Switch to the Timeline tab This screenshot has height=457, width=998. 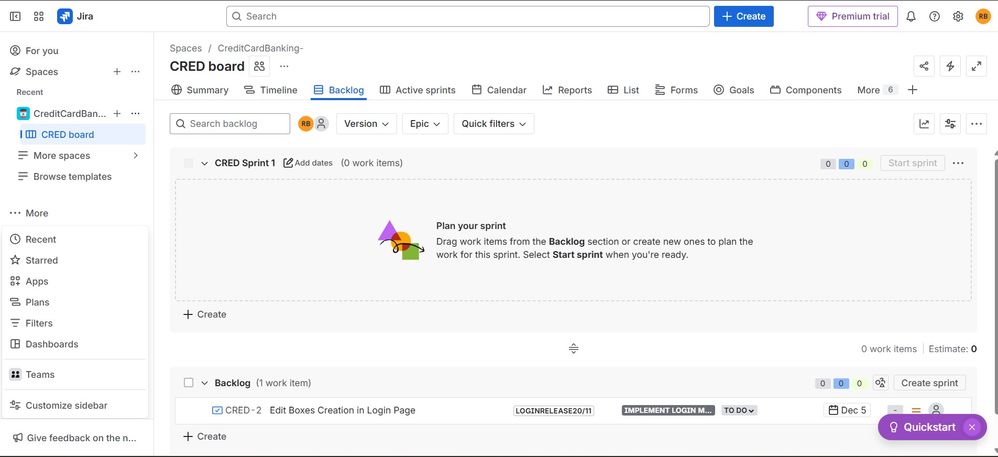[x=271, y=90]
